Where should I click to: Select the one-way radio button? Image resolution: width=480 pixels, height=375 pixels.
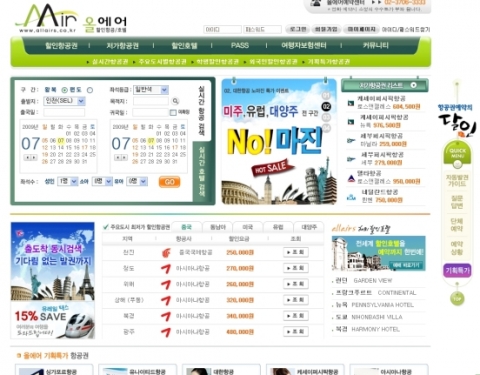(90, 90)
